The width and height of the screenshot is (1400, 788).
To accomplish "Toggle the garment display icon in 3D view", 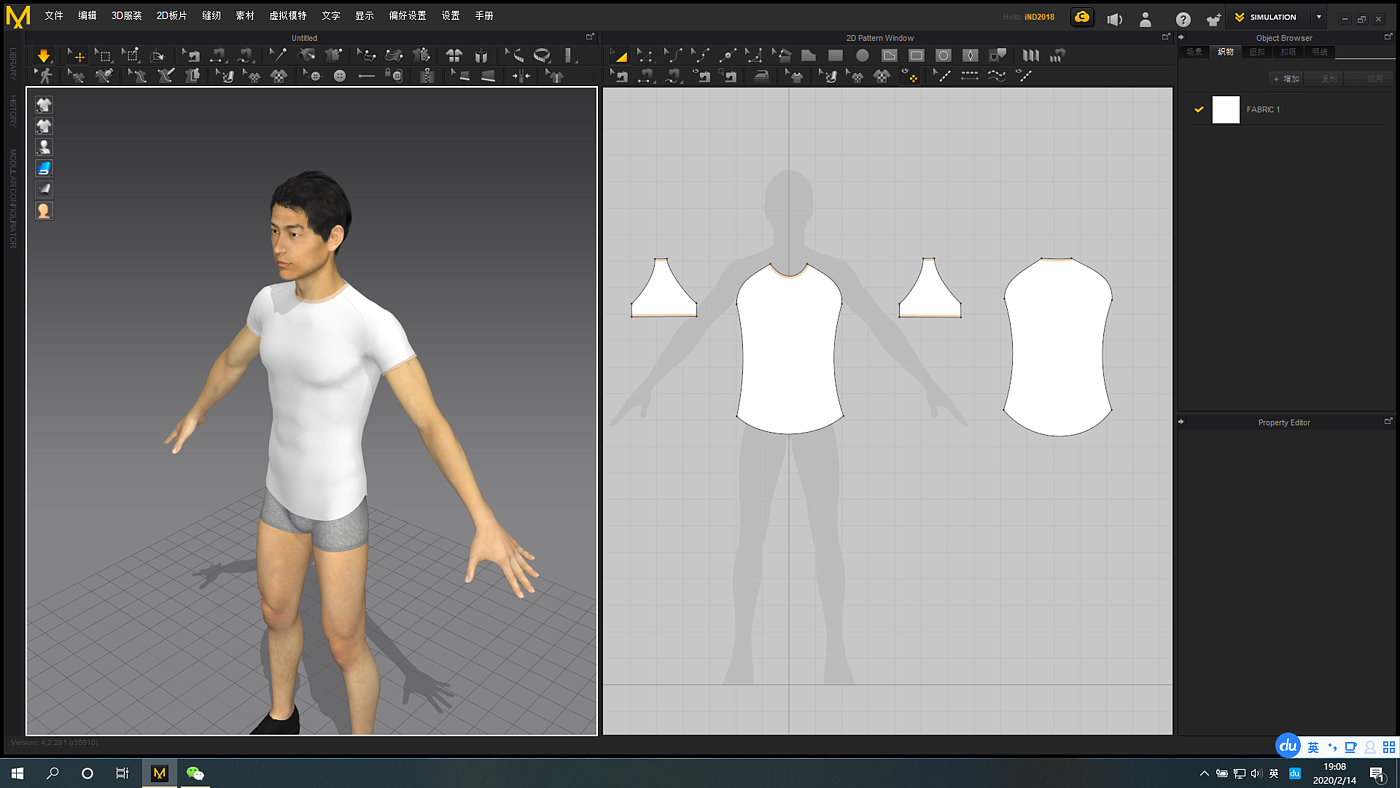I will point(44,104).
